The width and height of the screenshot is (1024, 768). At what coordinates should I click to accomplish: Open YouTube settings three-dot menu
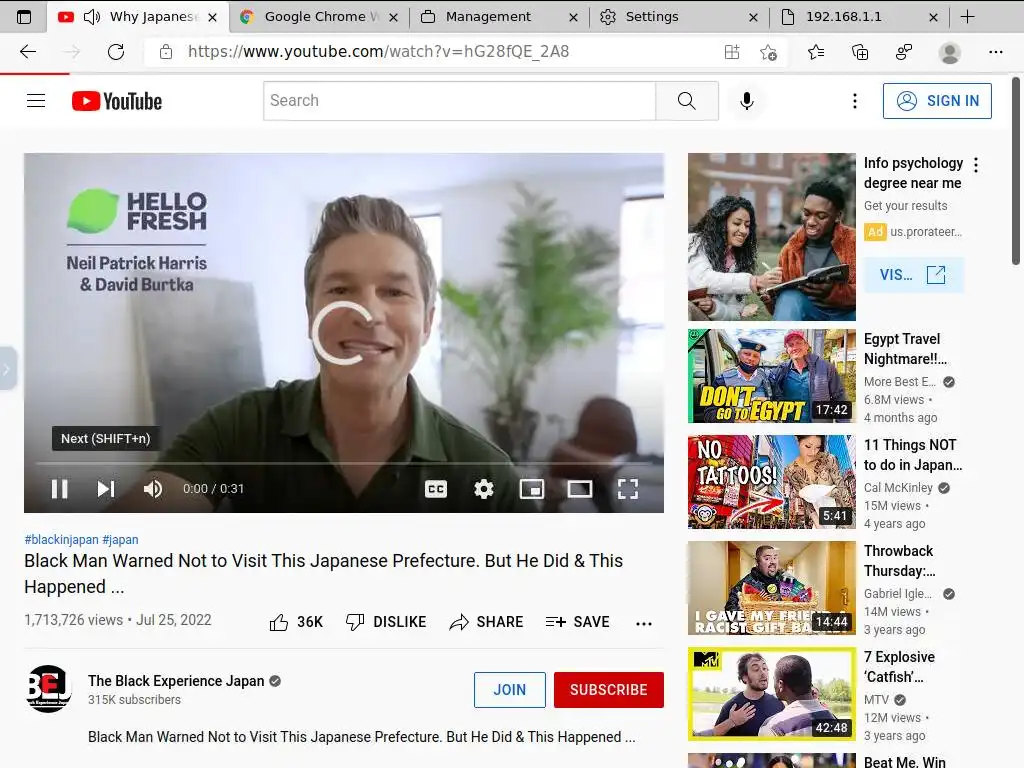click(854, 101)
